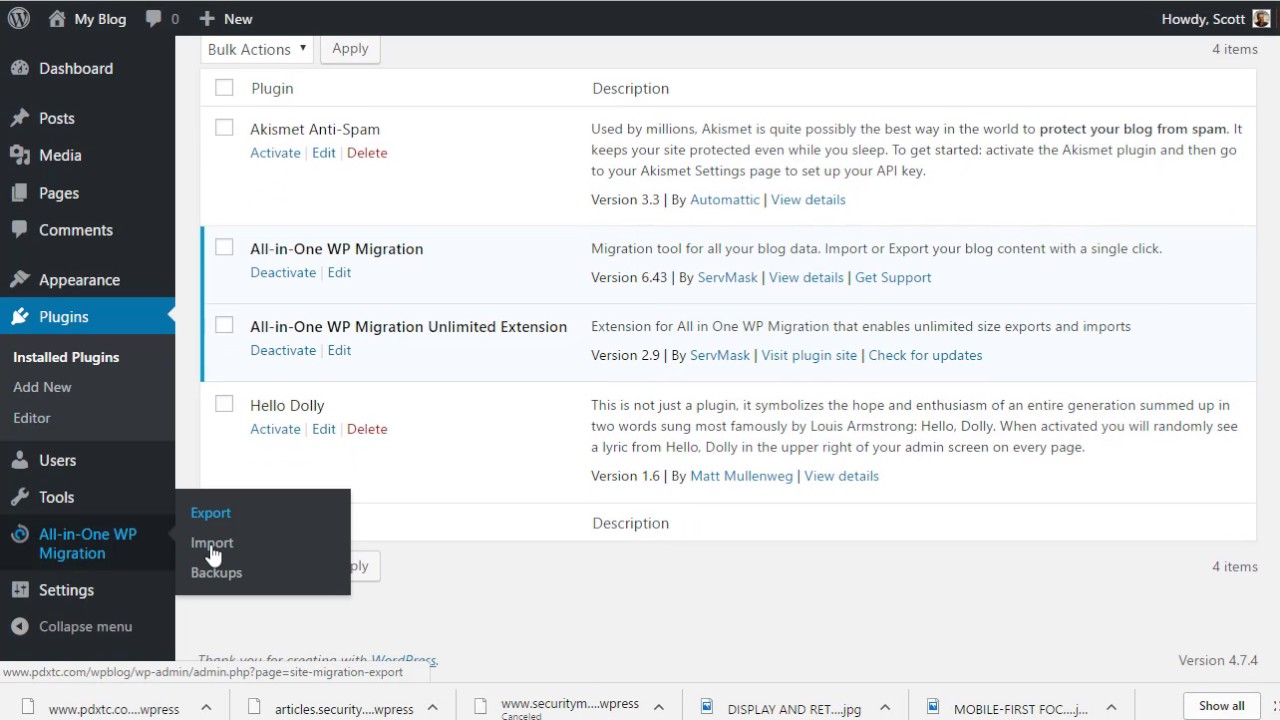Open Installed Plugins submenu item
Image resolution: width=1280 pixels, height=720 pixels.
66,357
